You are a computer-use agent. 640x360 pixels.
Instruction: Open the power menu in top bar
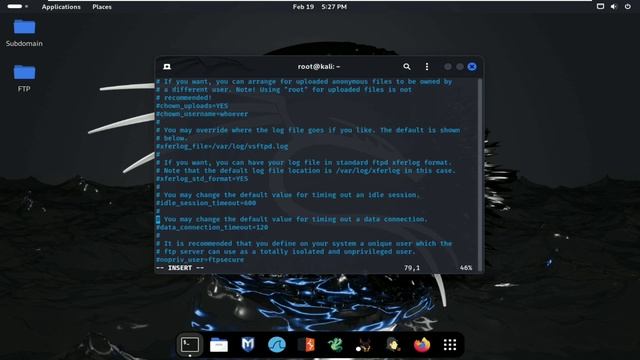click(627, 7)
